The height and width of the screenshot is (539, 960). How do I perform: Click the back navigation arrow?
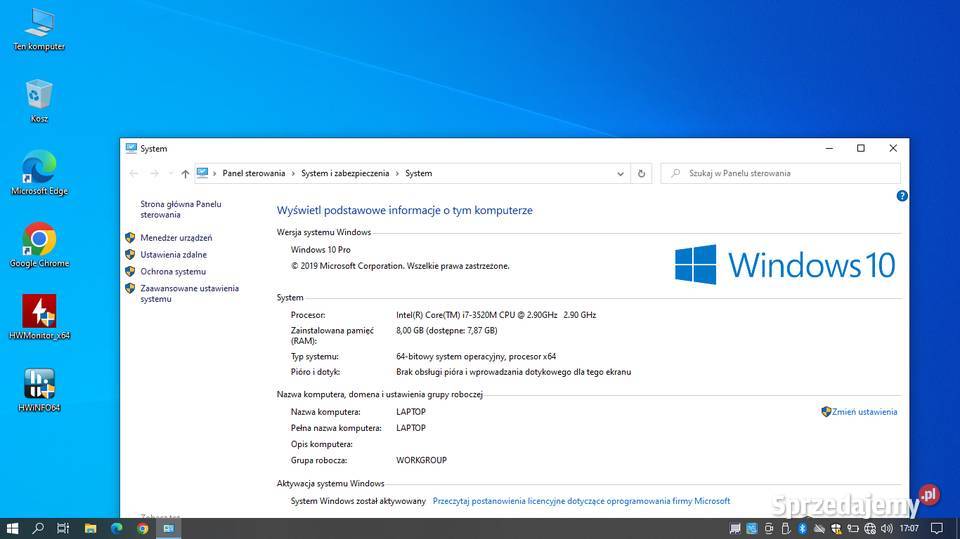click(133, 174)
